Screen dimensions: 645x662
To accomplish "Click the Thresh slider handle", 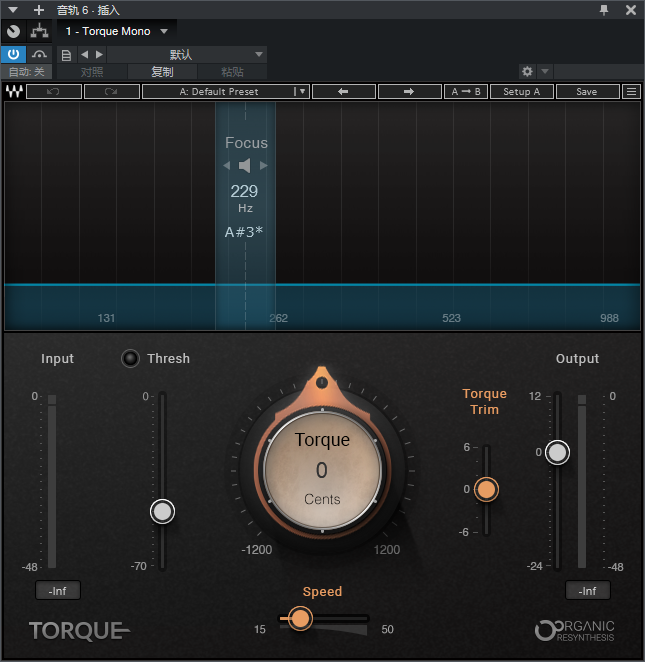I will pos(163,512).
